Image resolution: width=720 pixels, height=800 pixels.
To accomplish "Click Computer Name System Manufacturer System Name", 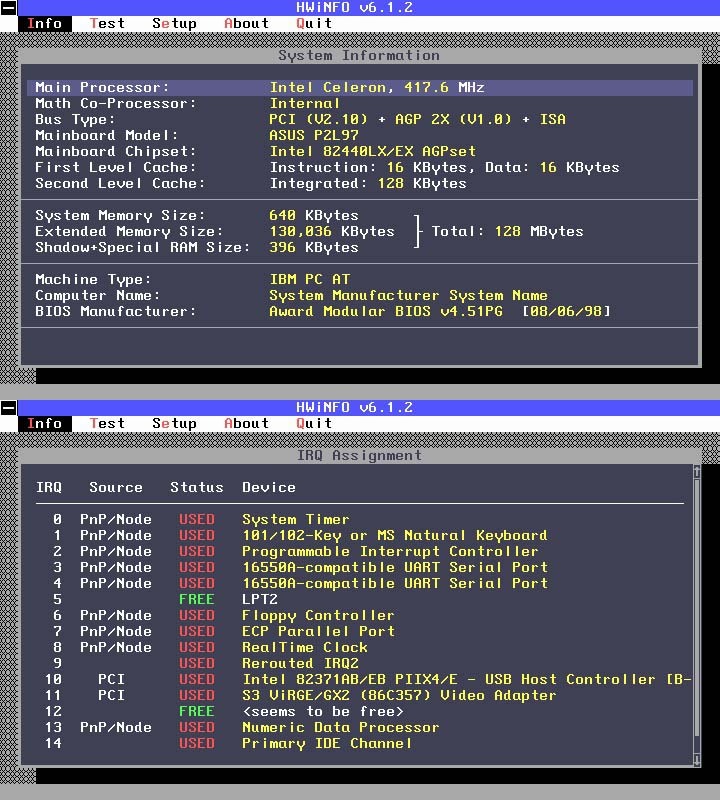I will (408, 295).
